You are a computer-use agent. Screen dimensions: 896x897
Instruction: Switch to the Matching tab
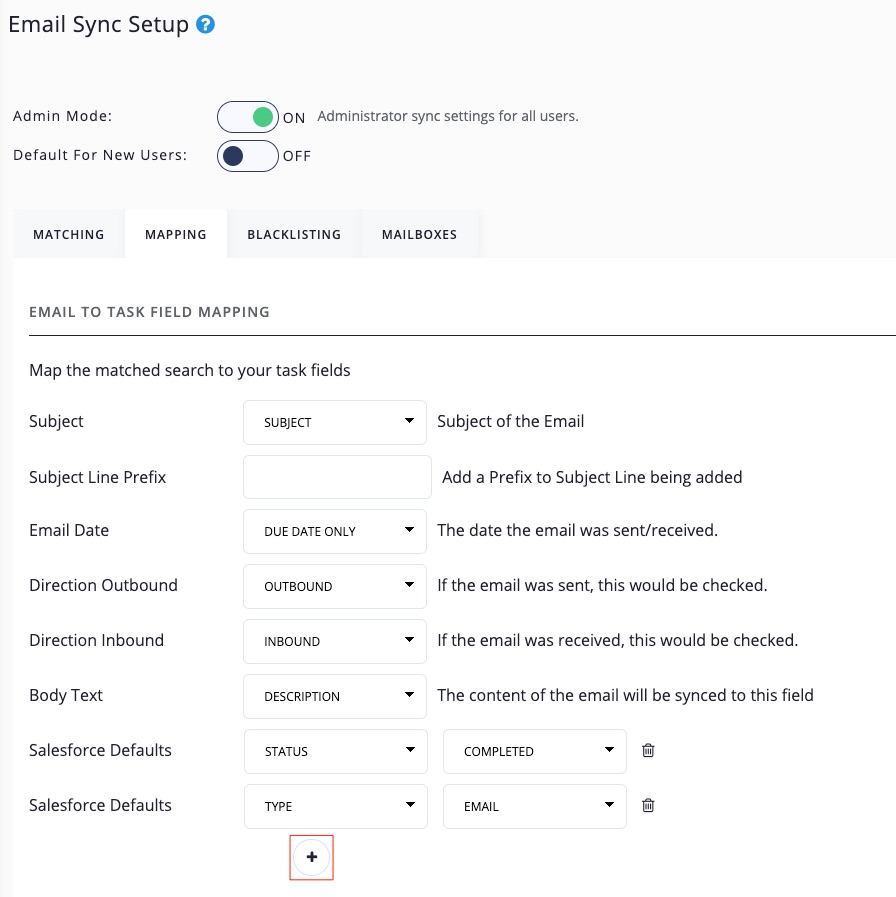(x=69, y=235)
